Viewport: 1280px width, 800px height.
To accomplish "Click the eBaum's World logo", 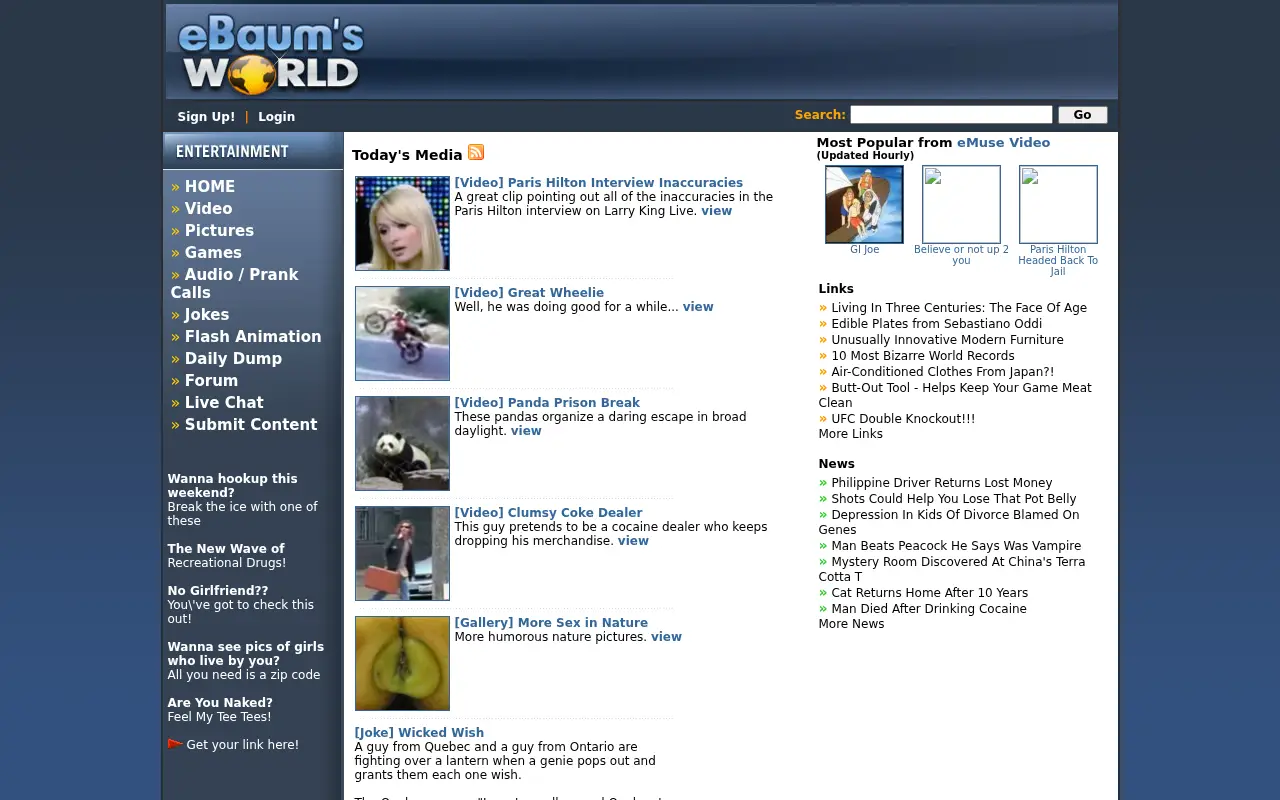I will tap(271, 57).
